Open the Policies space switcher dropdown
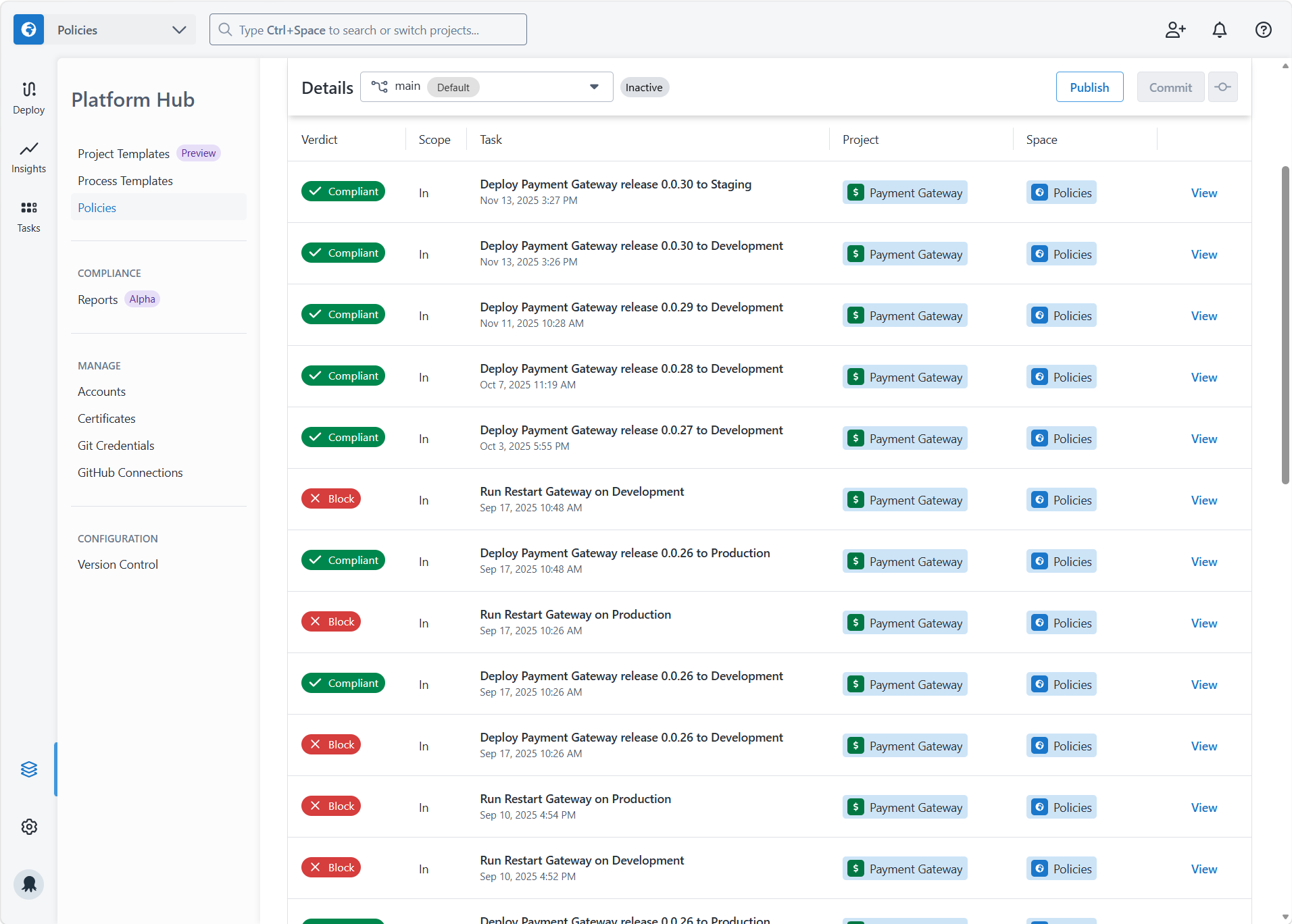This screenshot has width=1292, height=924. pyautogui.click(x=120, y=30)
